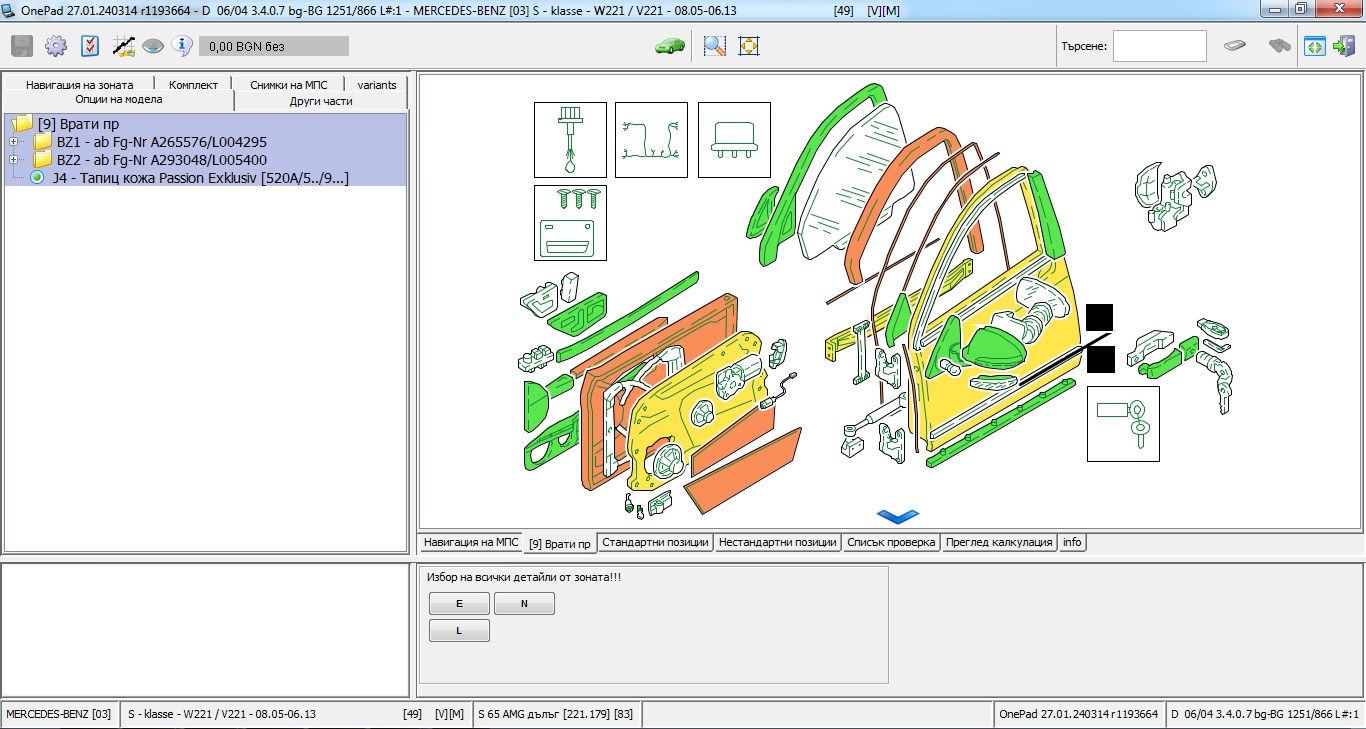Select J4 Тапиц кожа Passion Exklusiv option
This screenshot has width=1366, height=729.
click(x=200, y=178)
